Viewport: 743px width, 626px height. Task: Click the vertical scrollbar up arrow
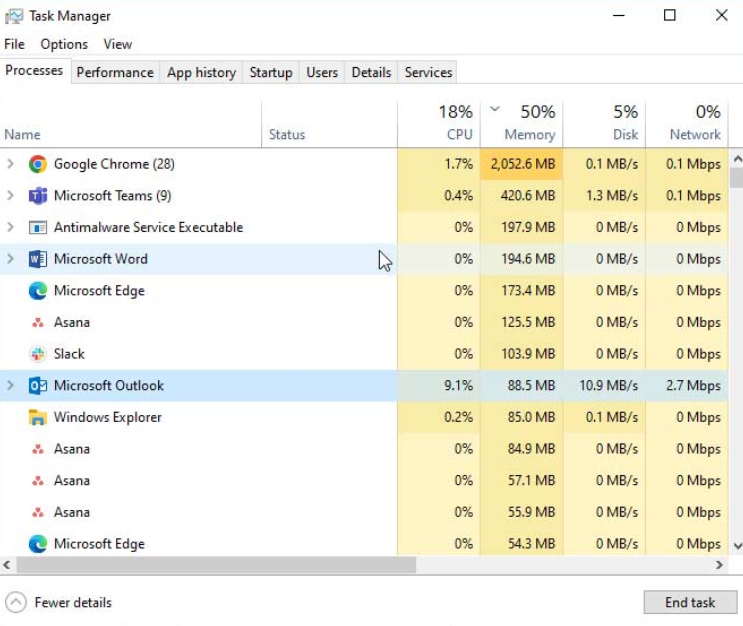click(x=737, y=159)
